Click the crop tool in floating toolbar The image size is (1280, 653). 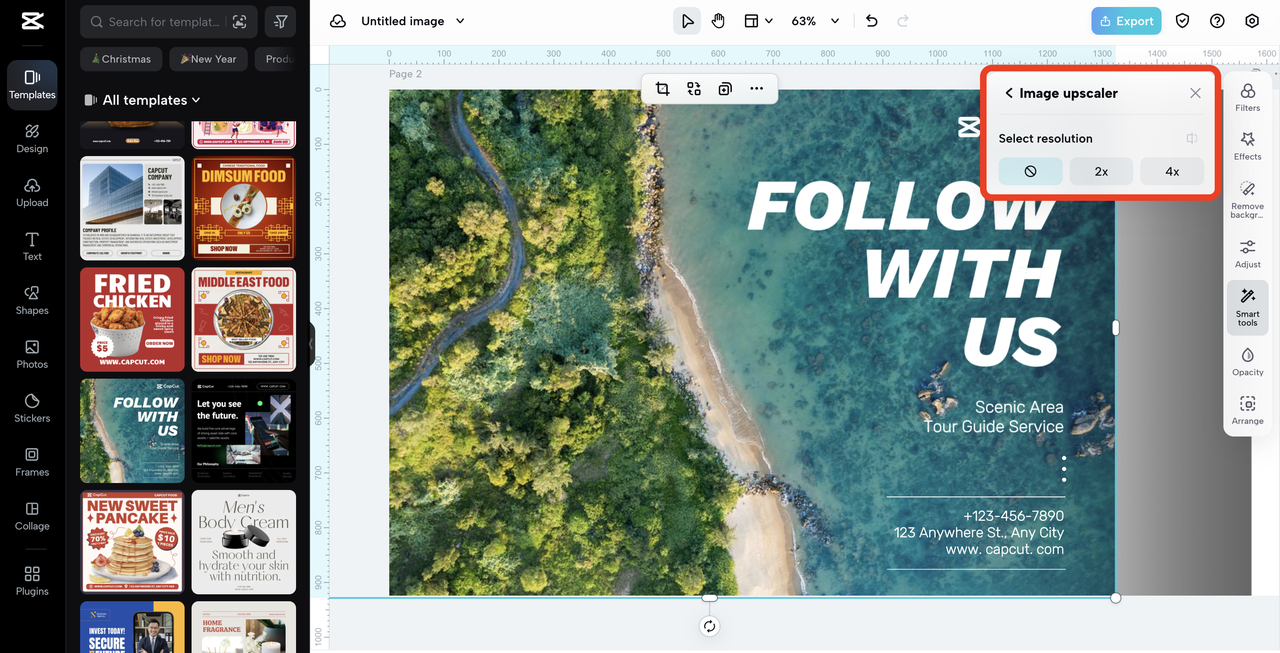[662, 88]
